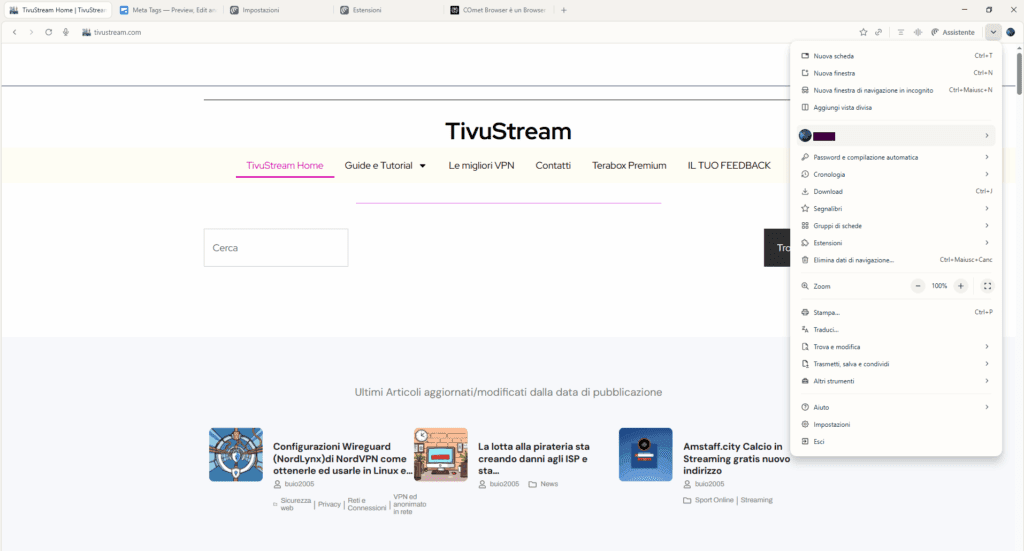Increase zoom with the plus button
1024x551 pixels.
click(x=961, y=286)
